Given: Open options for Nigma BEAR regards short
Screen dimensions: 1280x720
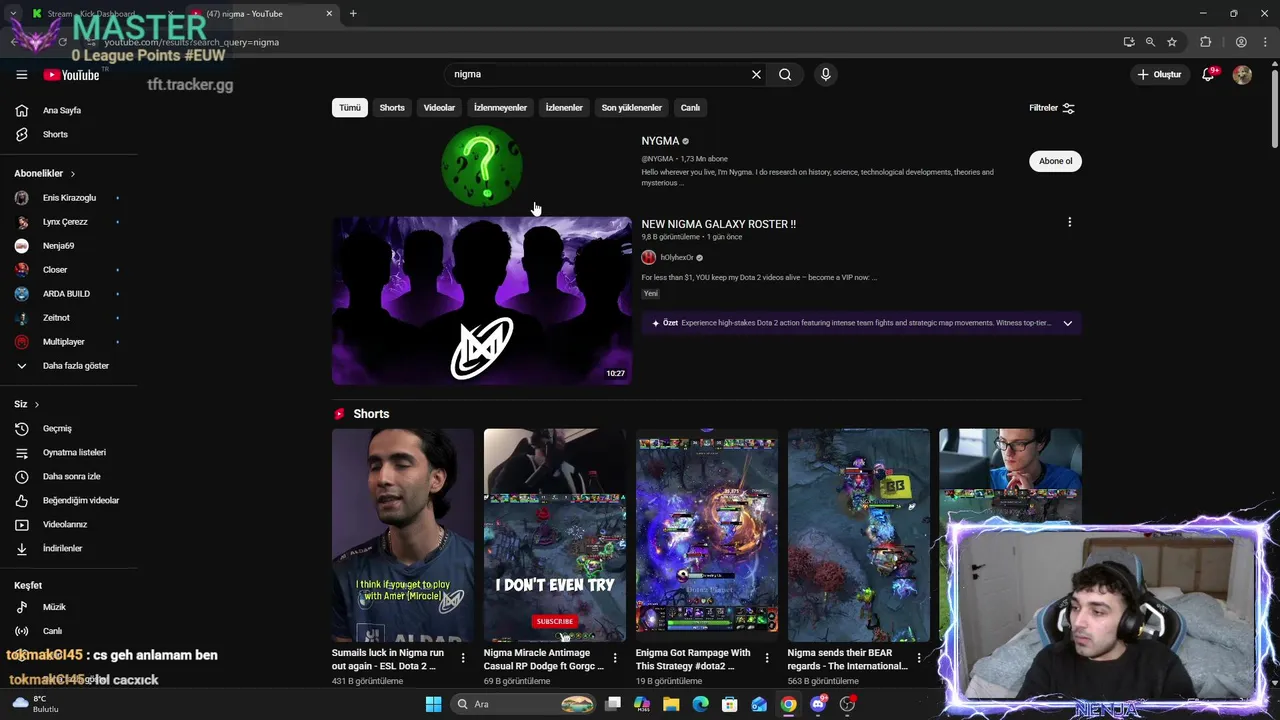Looking at the screenshot, I should (x=919, y=658).
